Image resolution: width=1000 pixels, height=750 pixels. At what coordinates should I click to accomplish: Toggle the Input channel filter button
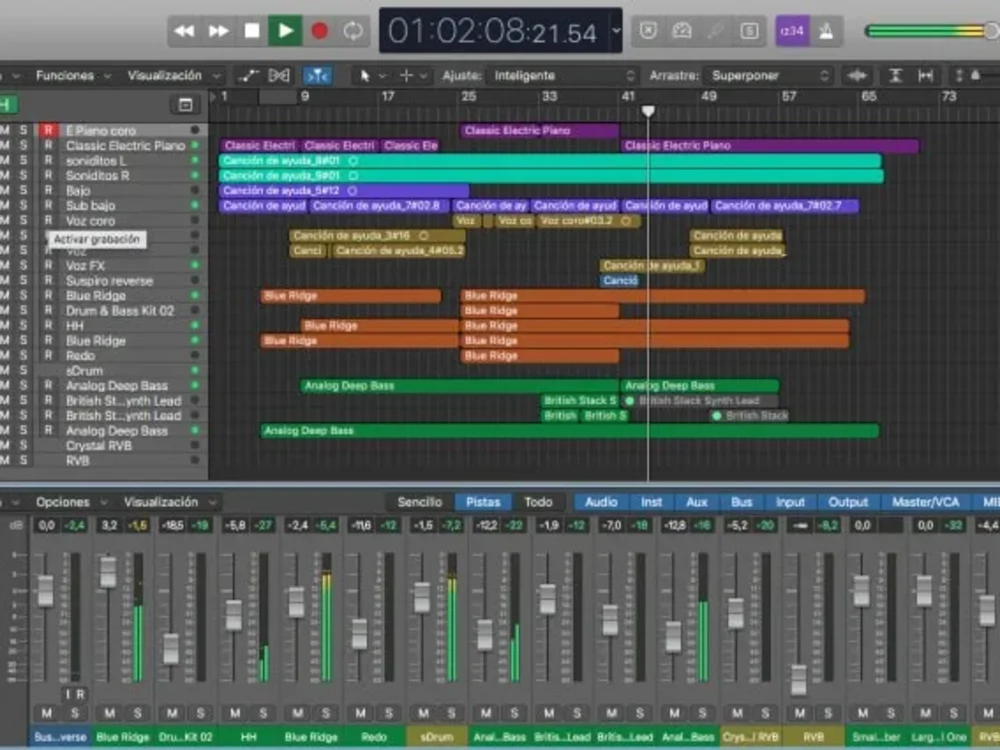790,503
